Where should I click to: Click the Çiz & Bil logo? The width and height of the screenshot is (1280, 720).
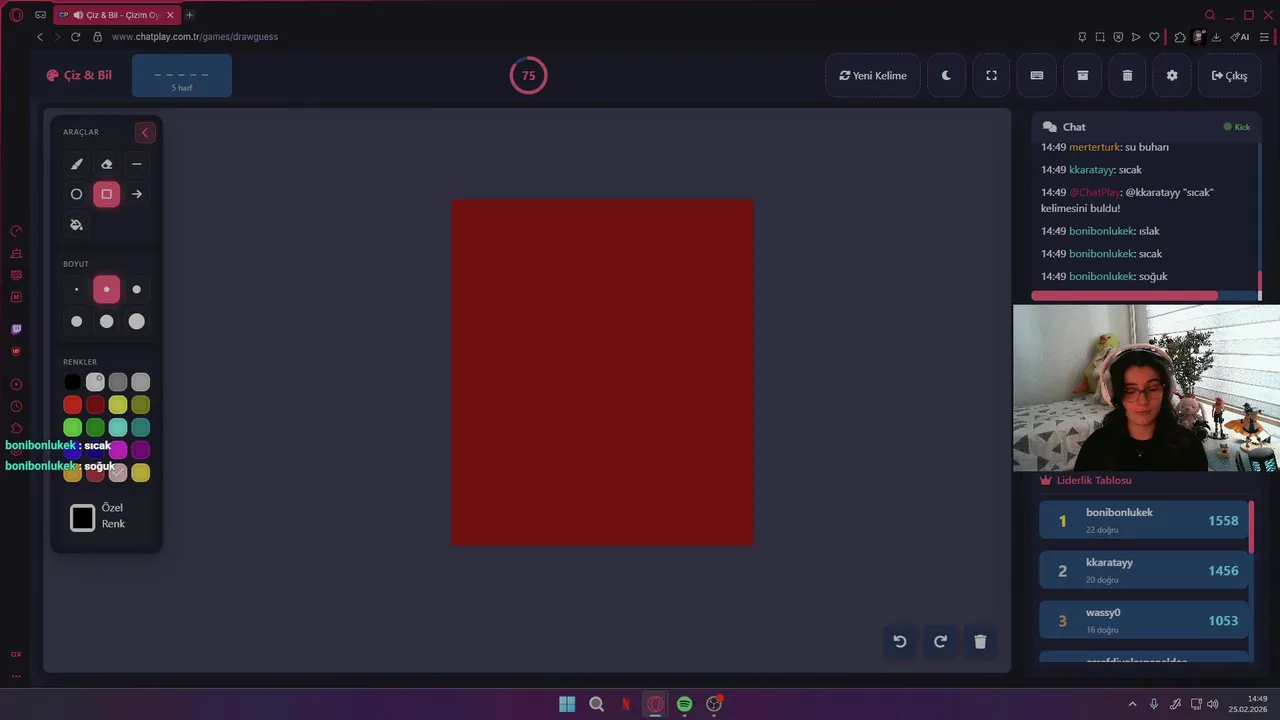click(x=79, y=75)
